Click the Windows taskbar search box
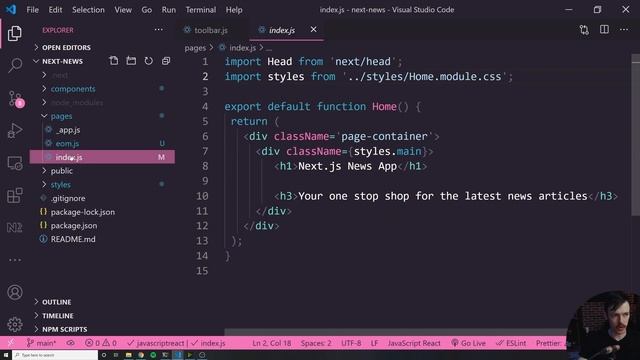640x360 pixels. (55, 355)
